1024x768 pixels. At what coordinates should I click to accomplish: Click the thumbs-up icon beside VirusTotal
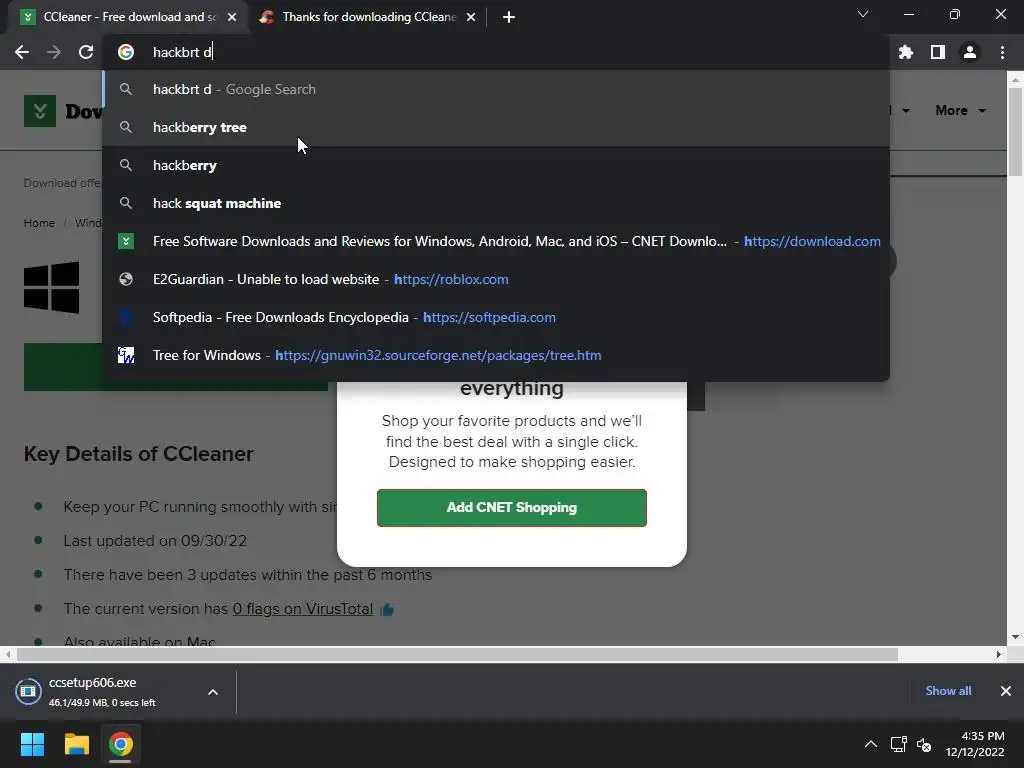coord(387,609)
